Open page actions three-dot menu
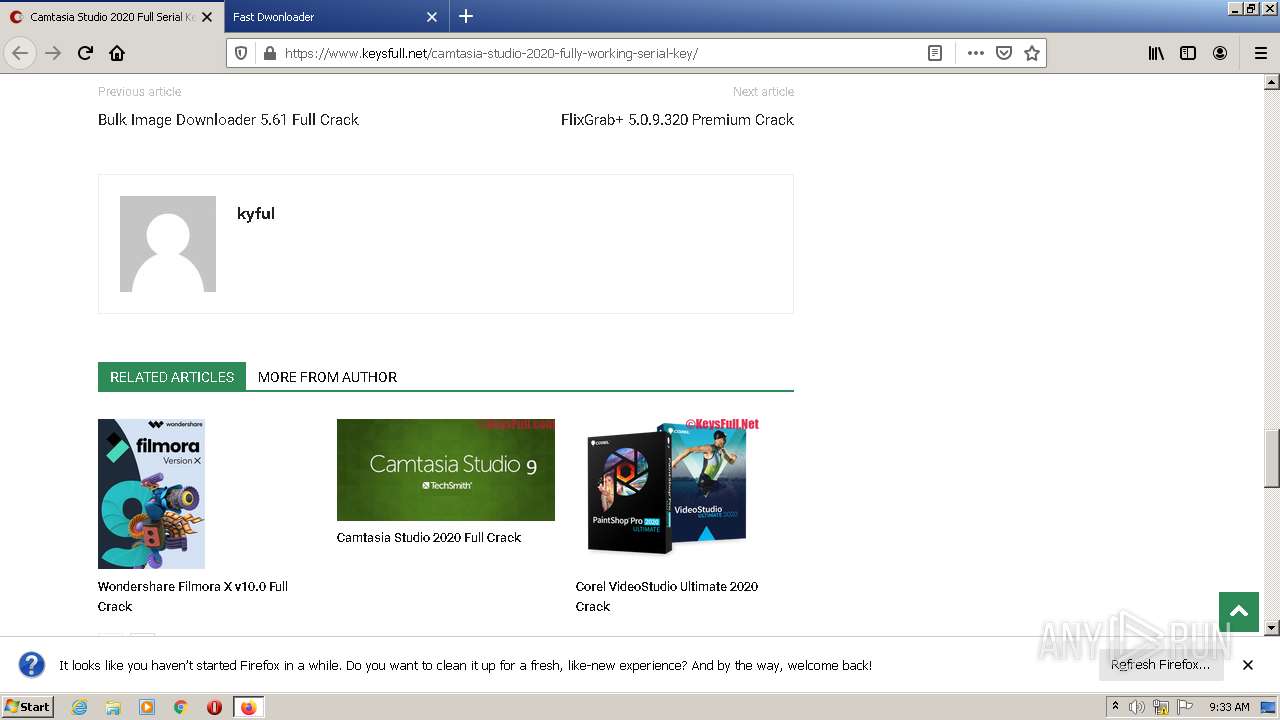This screenshot has height=720, width=1280. 976,53
